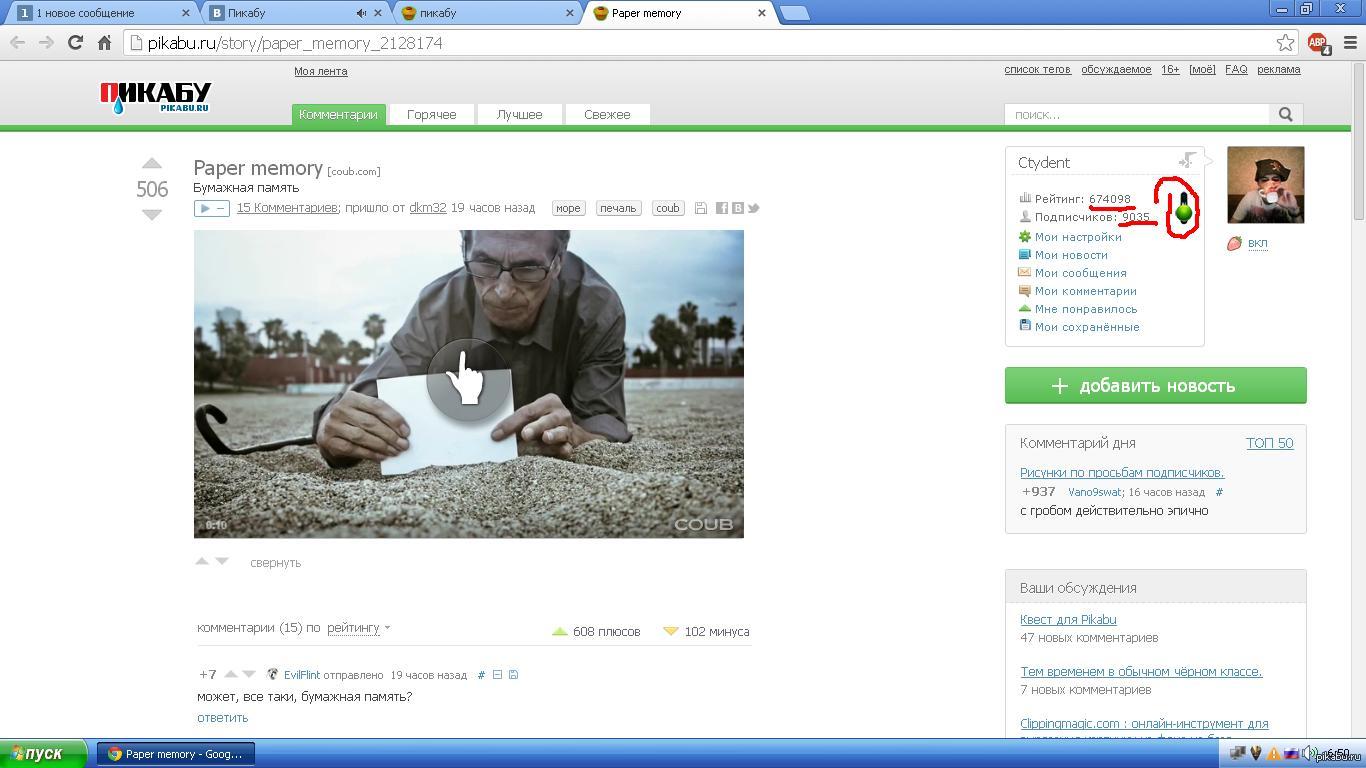Play the coub video thumbnail
The height and width of the screenshot is (768, 1366).
[x=467, y=380]
